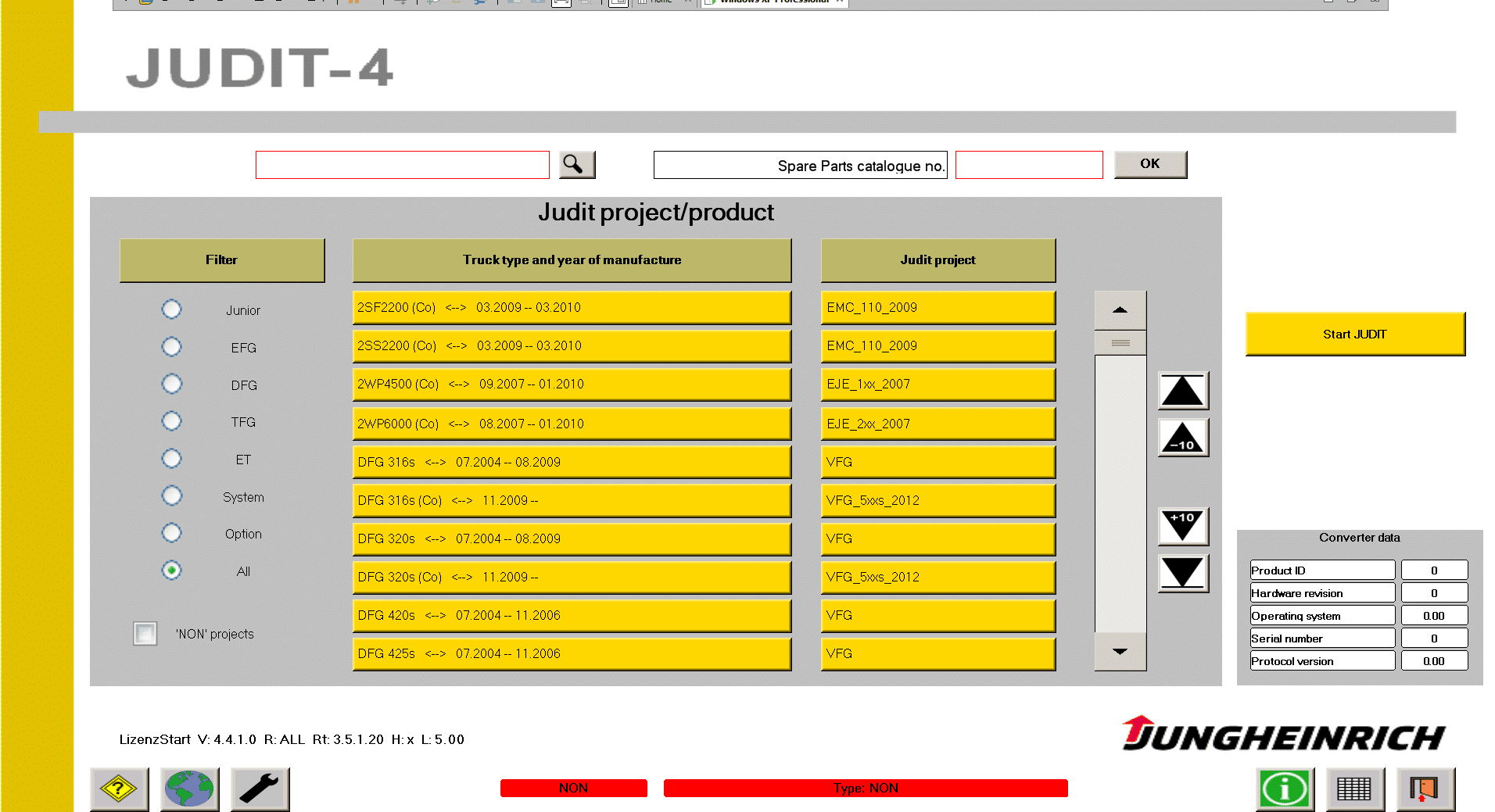Select the EFG filter radio button

click(171, 347)
